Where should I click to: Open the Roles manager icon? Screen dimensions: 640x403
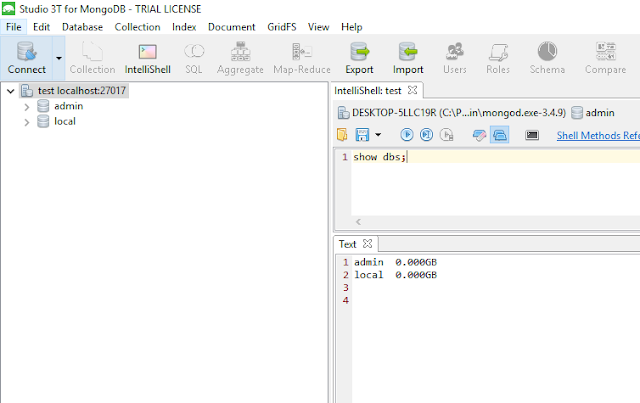[498, 58]
